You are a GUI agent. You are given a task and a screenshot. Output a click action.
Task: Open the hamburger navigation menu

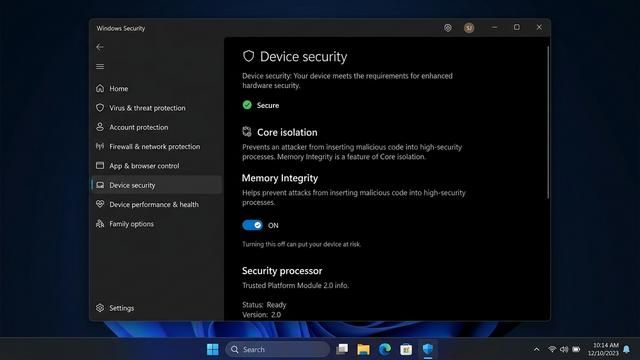[x=100, y=67]
